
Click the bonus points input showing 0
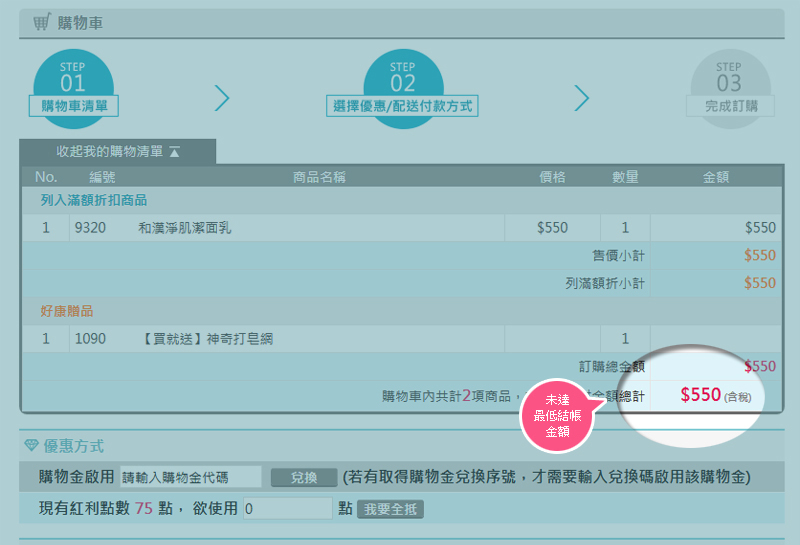pyautogui.click(x=287, y=509)
